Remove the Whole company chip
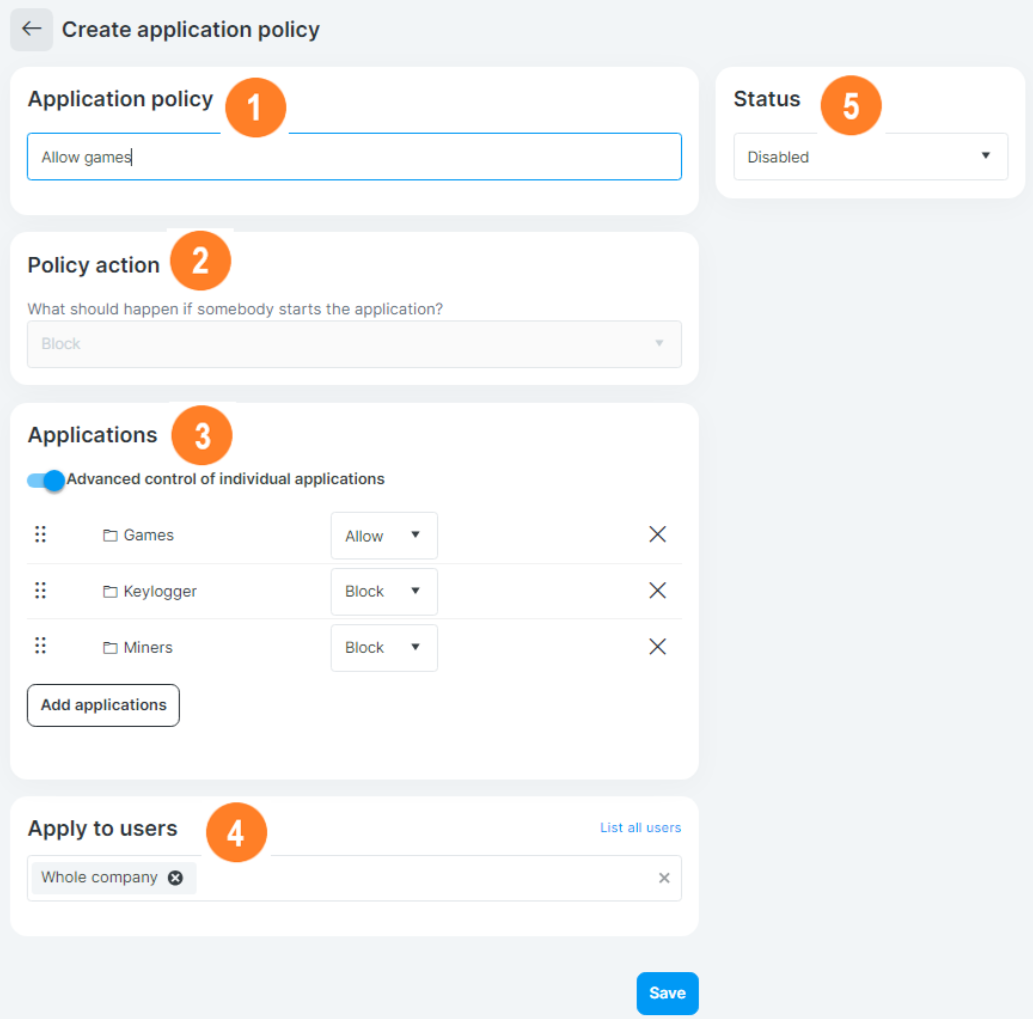Viewport: 1033px width, 1019px height. point(176,877)
